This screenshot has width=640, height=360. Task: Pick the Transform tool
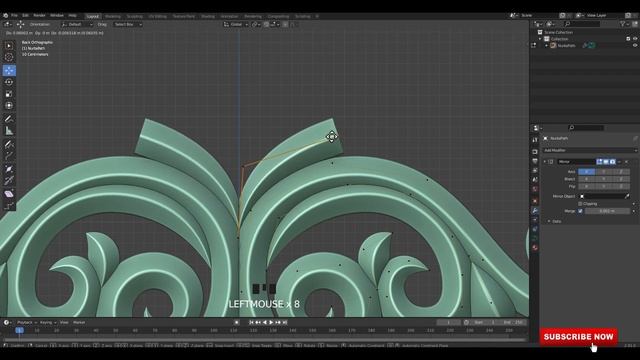tap(9, 106)
